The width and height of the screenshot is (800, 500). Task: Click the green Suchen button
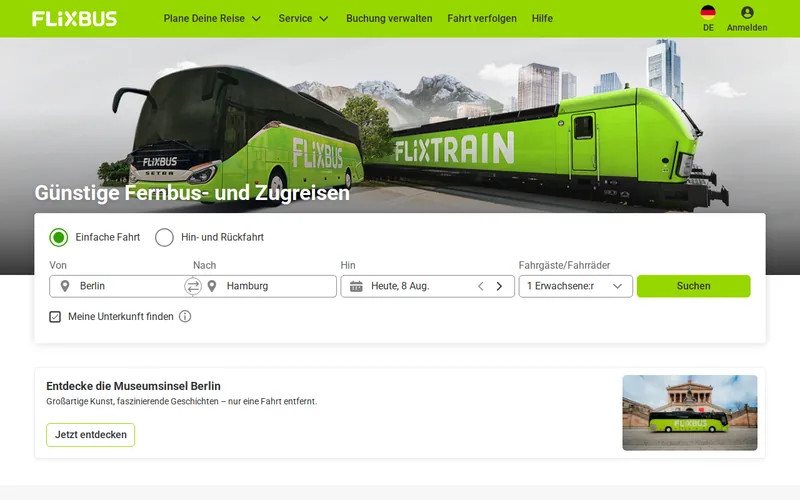click(x=693, y=286)
